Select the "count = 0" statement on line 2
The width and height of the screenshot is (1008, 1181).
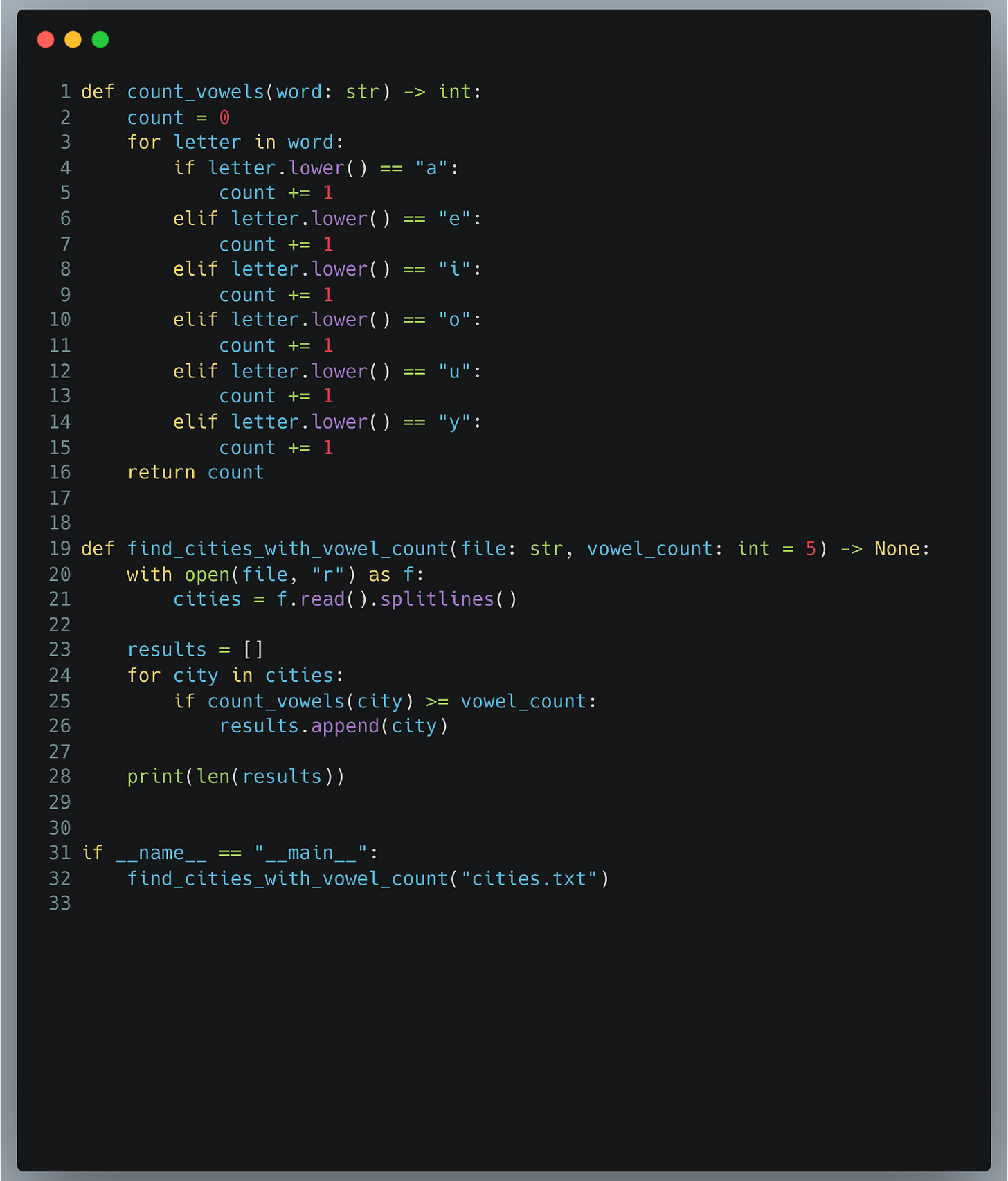[179, 117]
